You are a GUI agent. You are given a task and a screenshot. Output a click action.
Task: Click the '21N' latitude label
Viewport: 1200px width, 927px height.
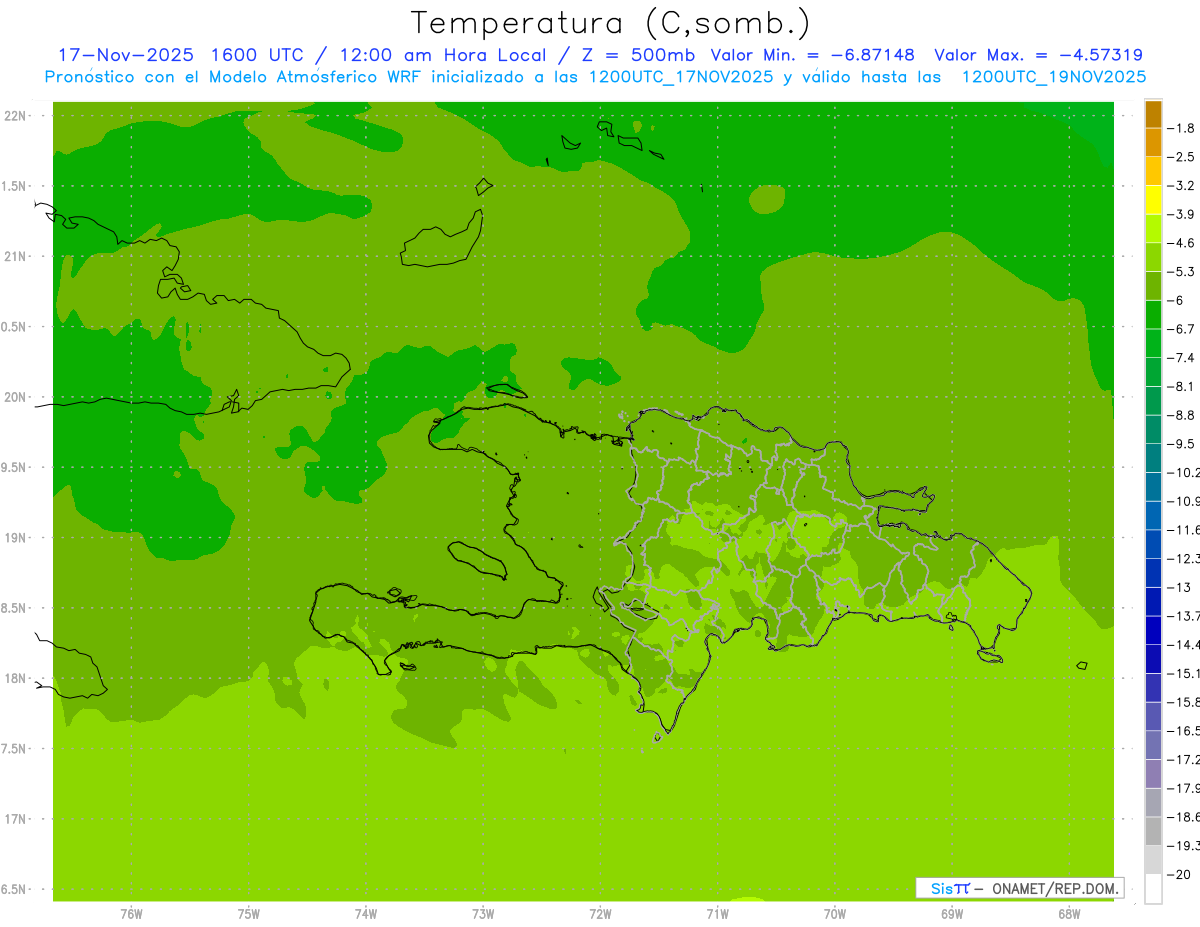pos(16,257)
